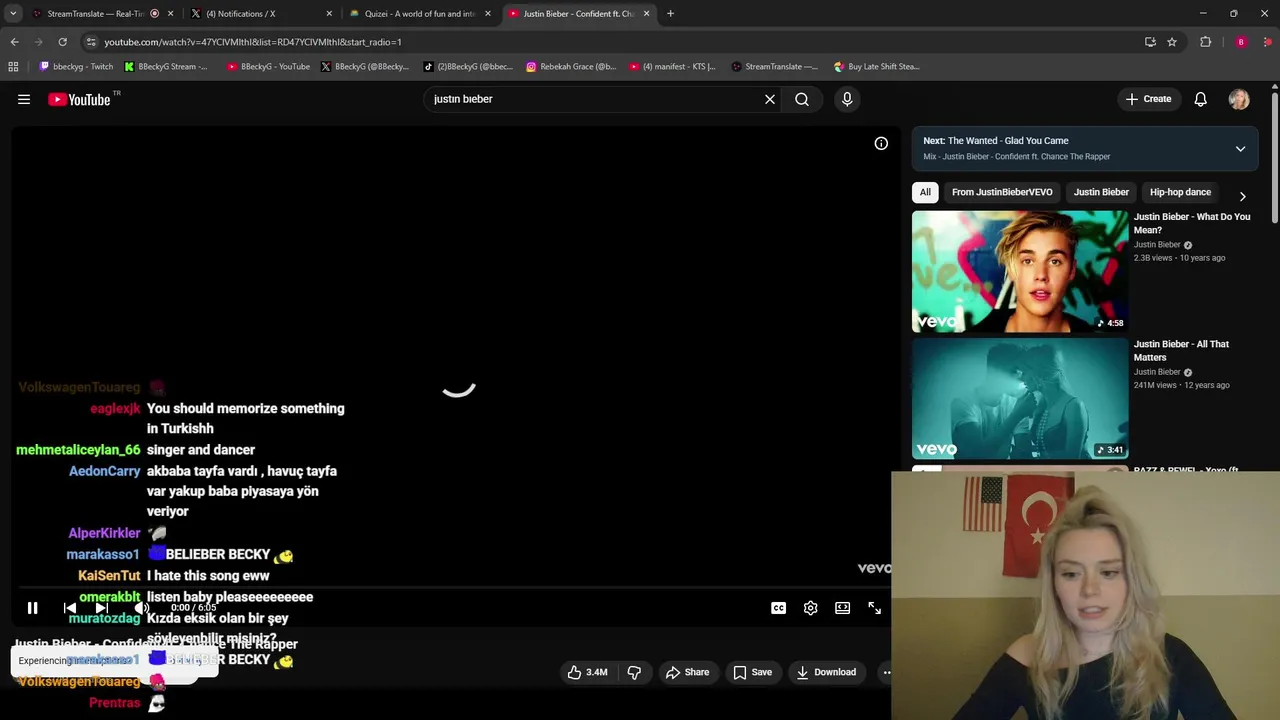
Task: Expand the Next up playlist panel
Action: tap(1240, 149)
